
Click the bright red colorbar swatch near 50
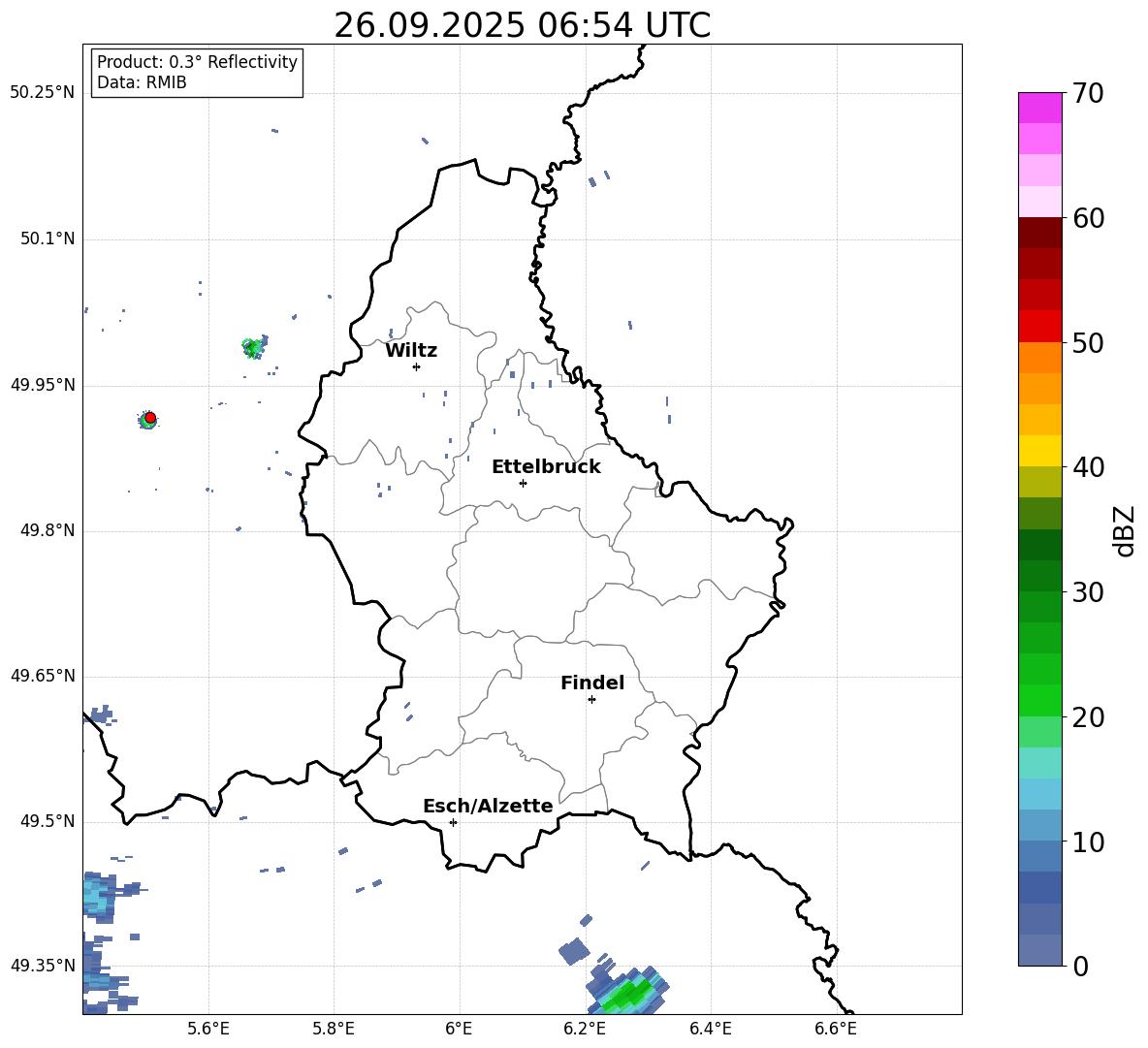[1040, 327]
